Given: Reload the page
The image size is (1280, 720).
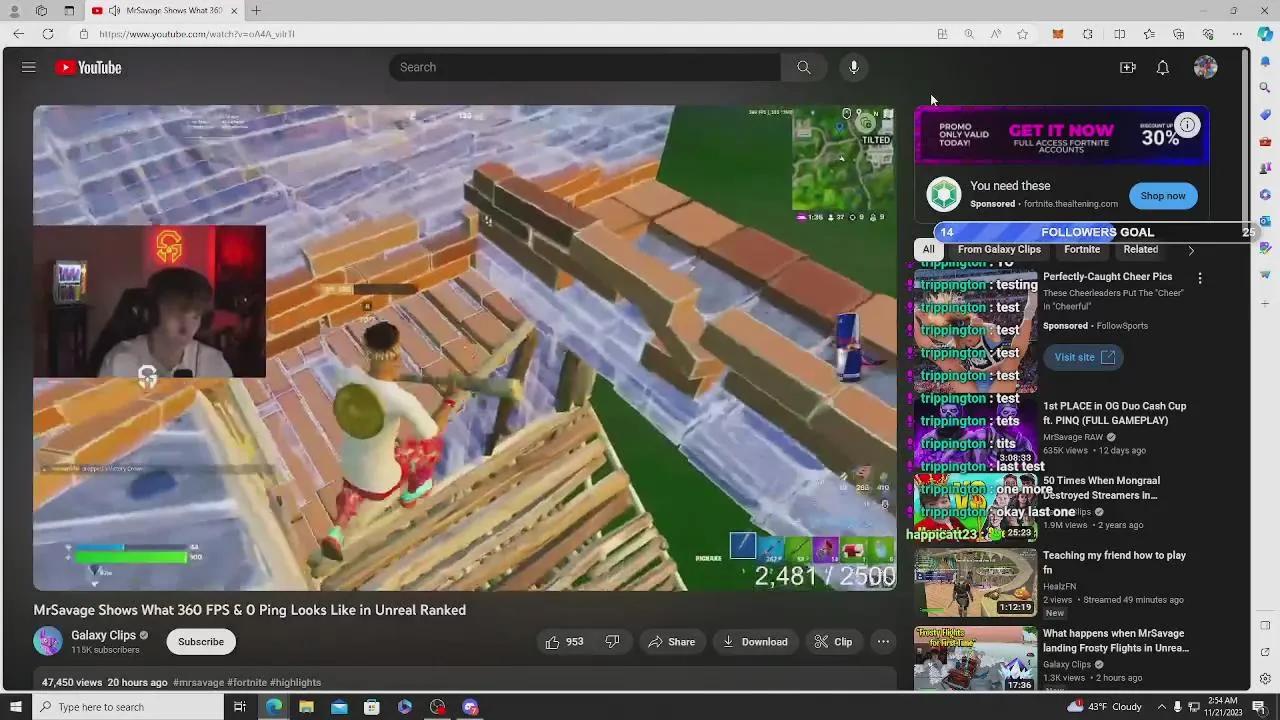Looking at the screenshot, I should [47, 34].
